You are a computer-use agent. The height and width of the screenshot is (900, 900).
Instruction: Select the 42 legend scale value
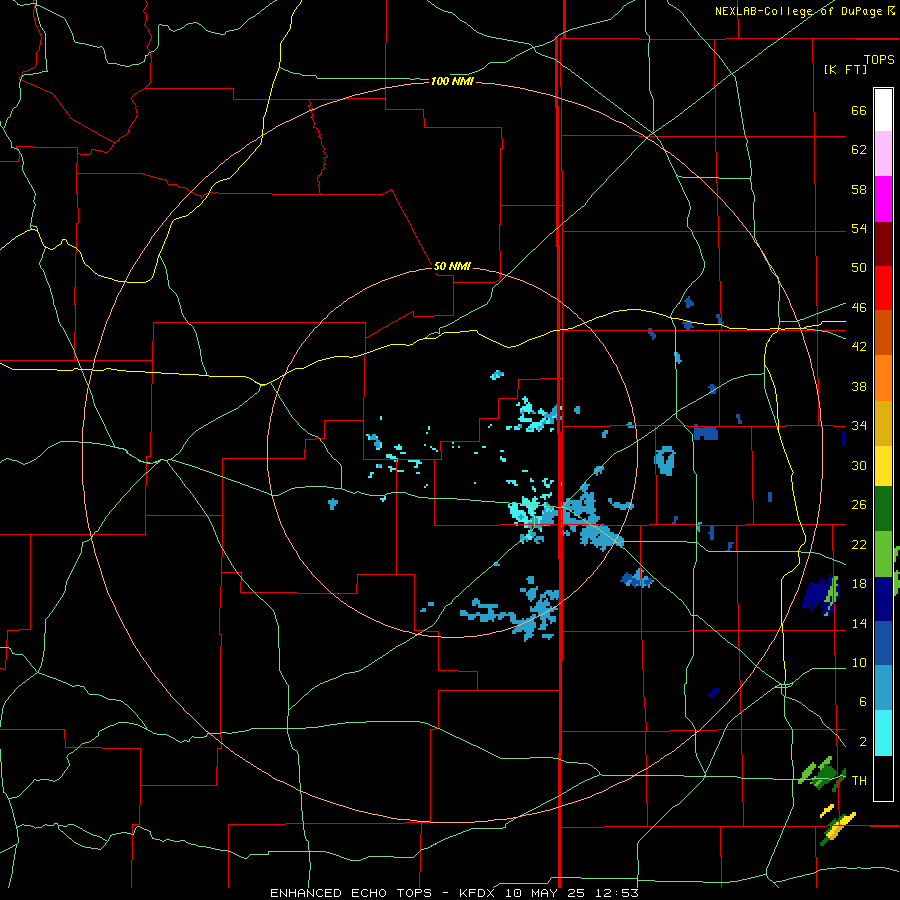pos(859,347)
